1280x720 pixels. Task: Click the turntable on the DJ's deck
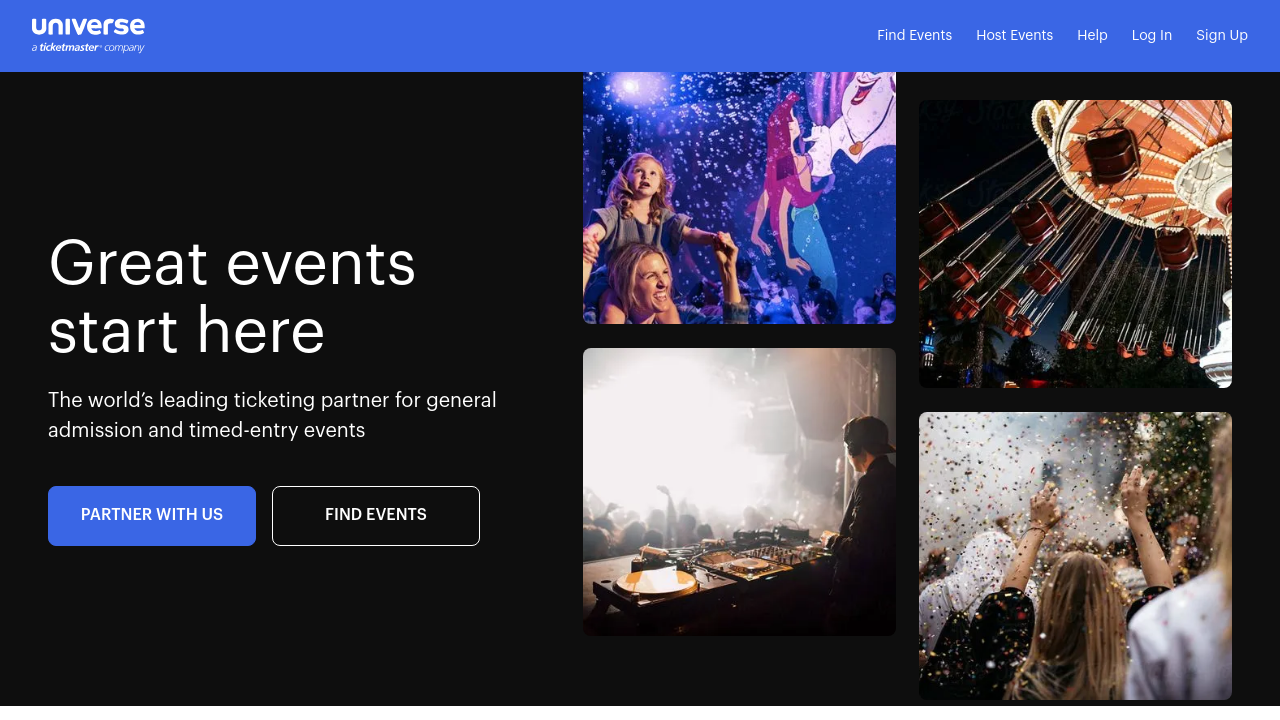coord(655,580)
